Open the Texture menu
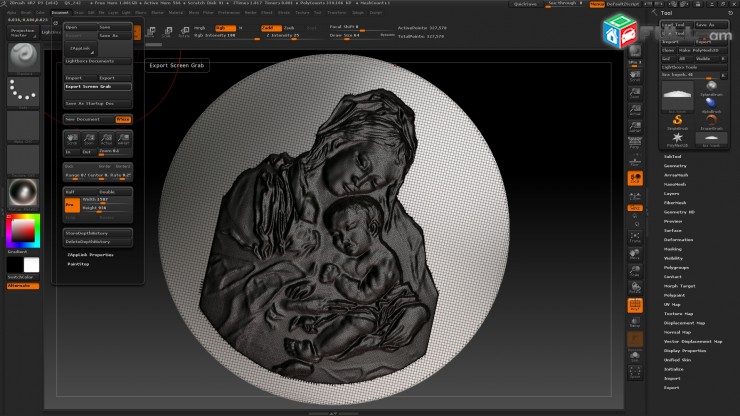Image resolution: width=740 pixels, height=416 pixels. 302,13
